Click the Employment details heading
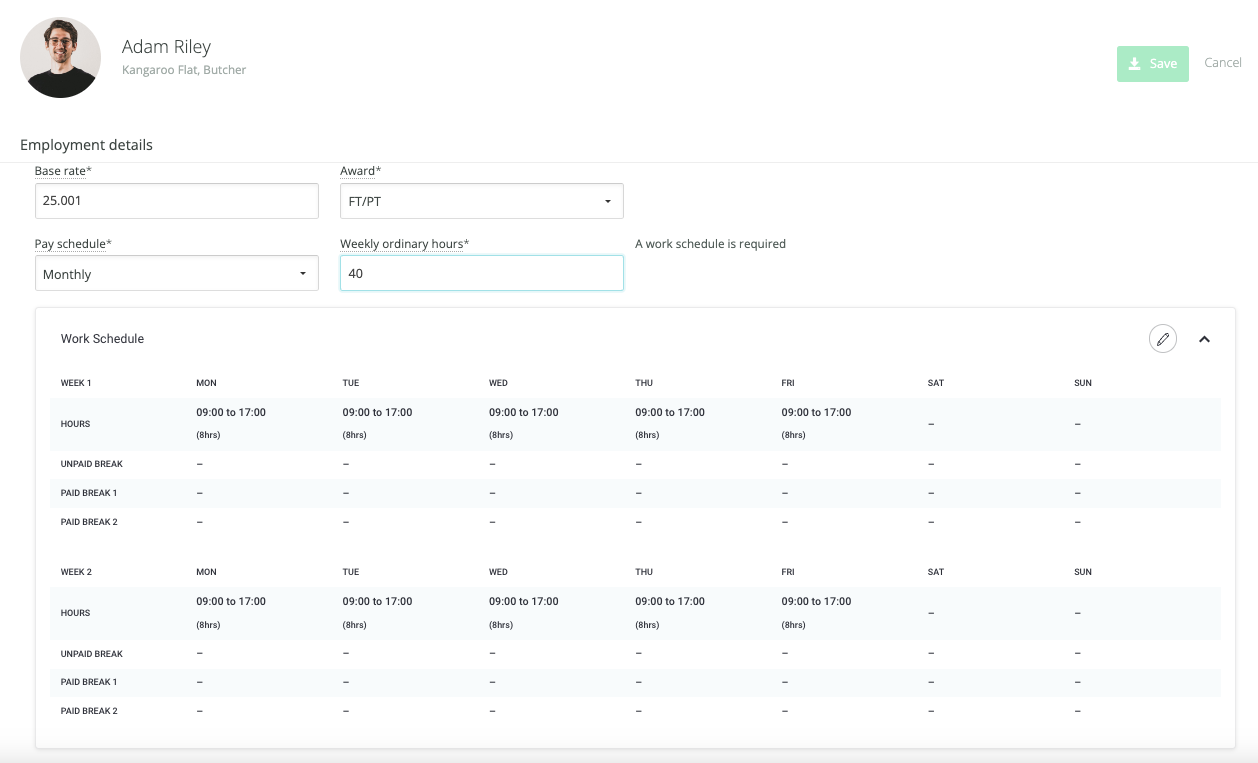Screen dimensions: 1258x763 (86, 145)
